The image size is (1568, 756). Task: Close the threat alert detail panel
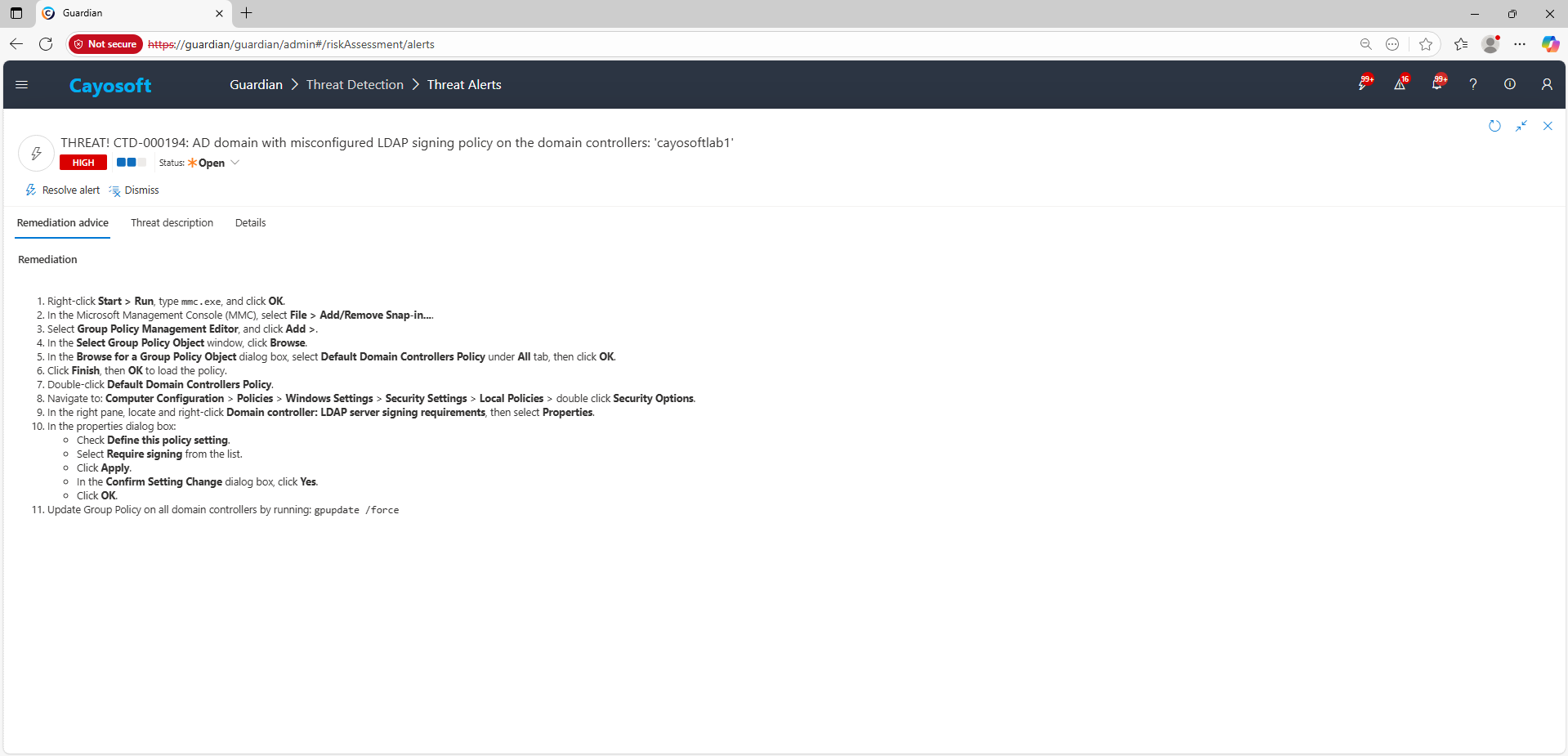coord(1548,126)
